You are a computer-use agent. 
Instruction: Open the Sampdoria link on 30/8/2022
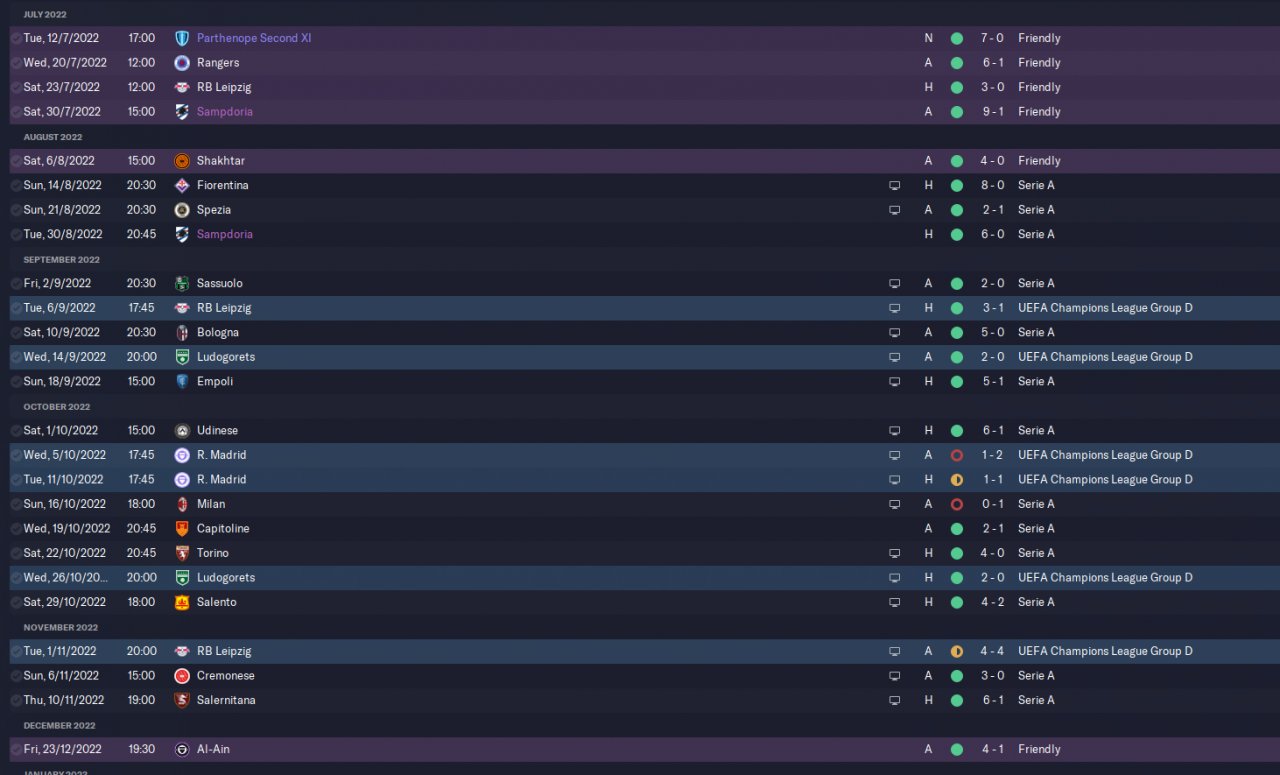225,234
